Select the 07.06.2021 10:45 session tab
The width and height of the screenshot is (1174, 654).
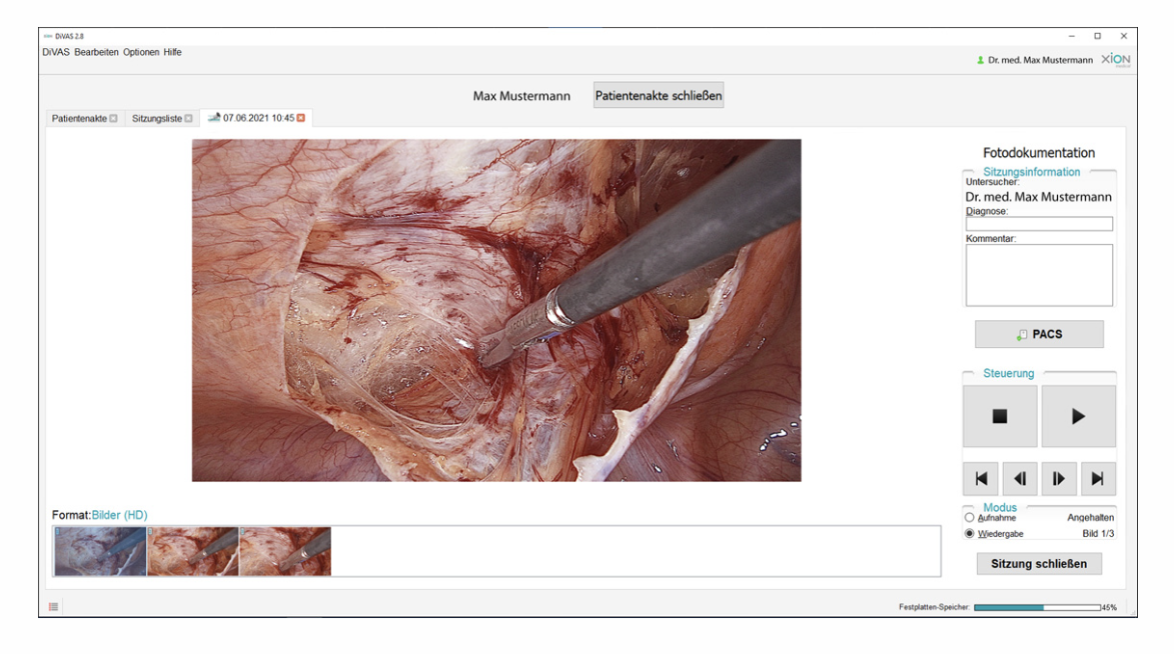coord(257,118)
